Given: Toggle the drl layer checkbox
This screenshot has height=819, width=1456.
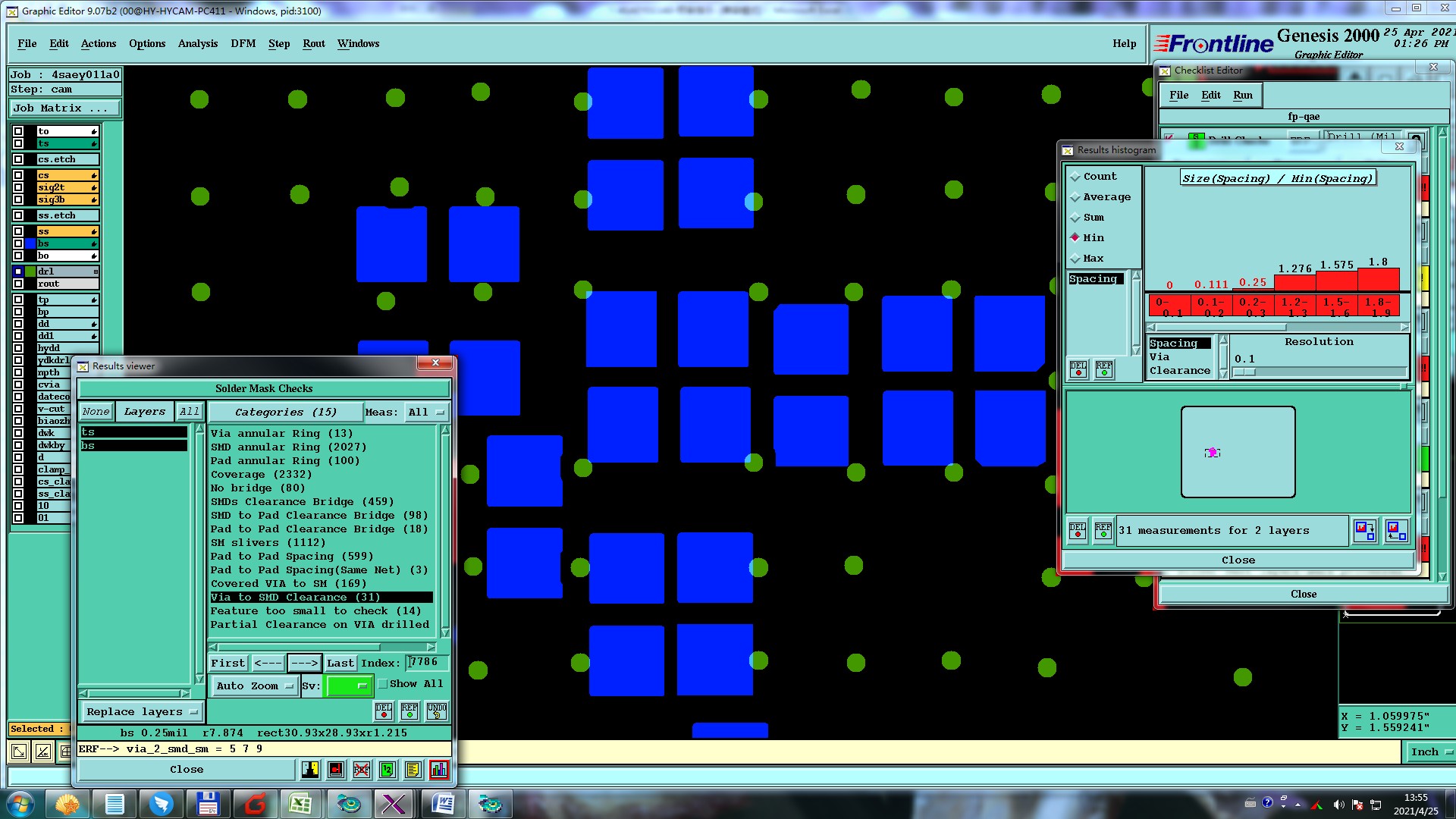Looking at the screenshot, I should [x=18, y=271].
